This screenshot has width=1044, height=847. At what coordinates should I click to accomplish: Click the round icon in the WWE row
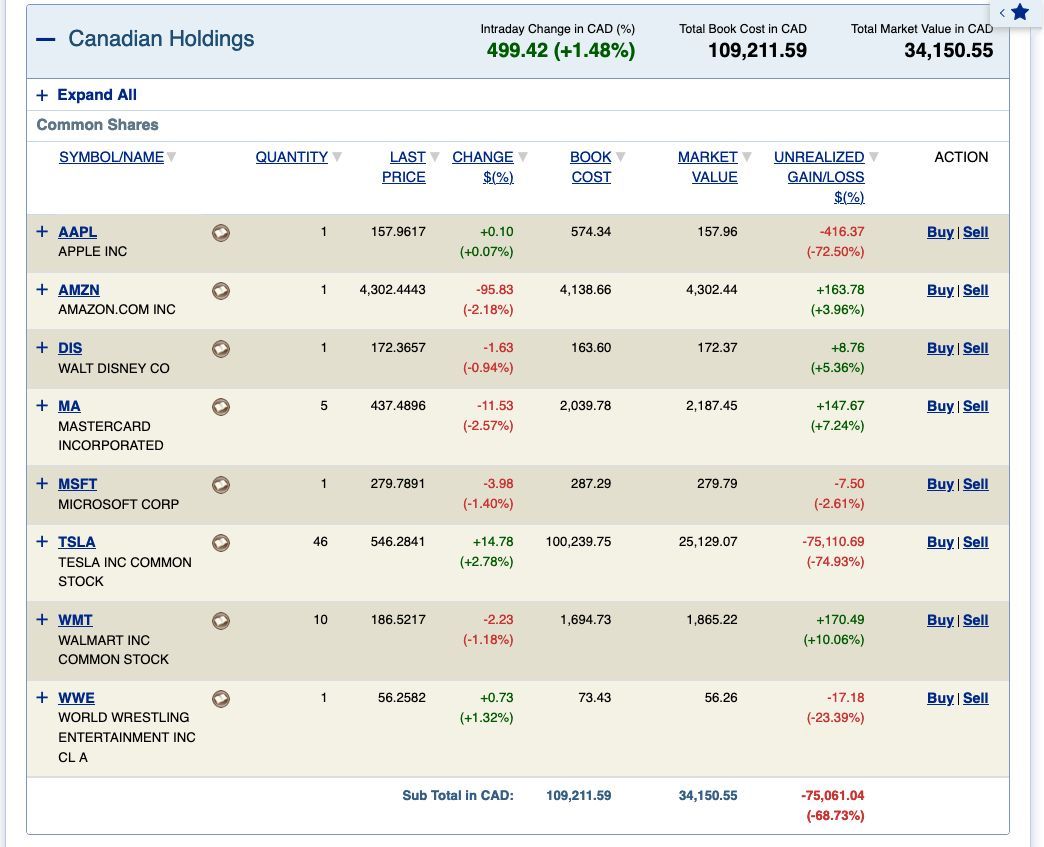221,699
